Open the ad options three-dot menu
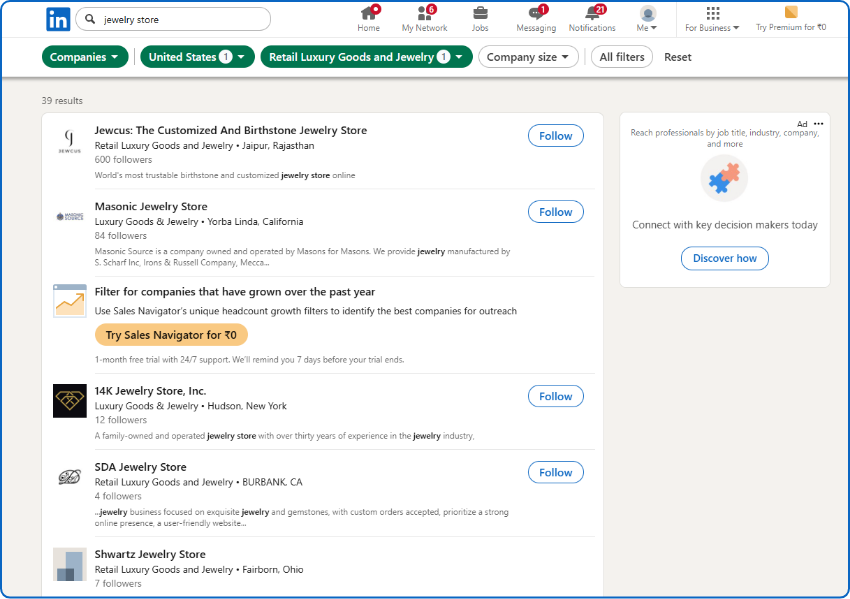The width and height of the screenshot is (850, 599). point(819,124)
